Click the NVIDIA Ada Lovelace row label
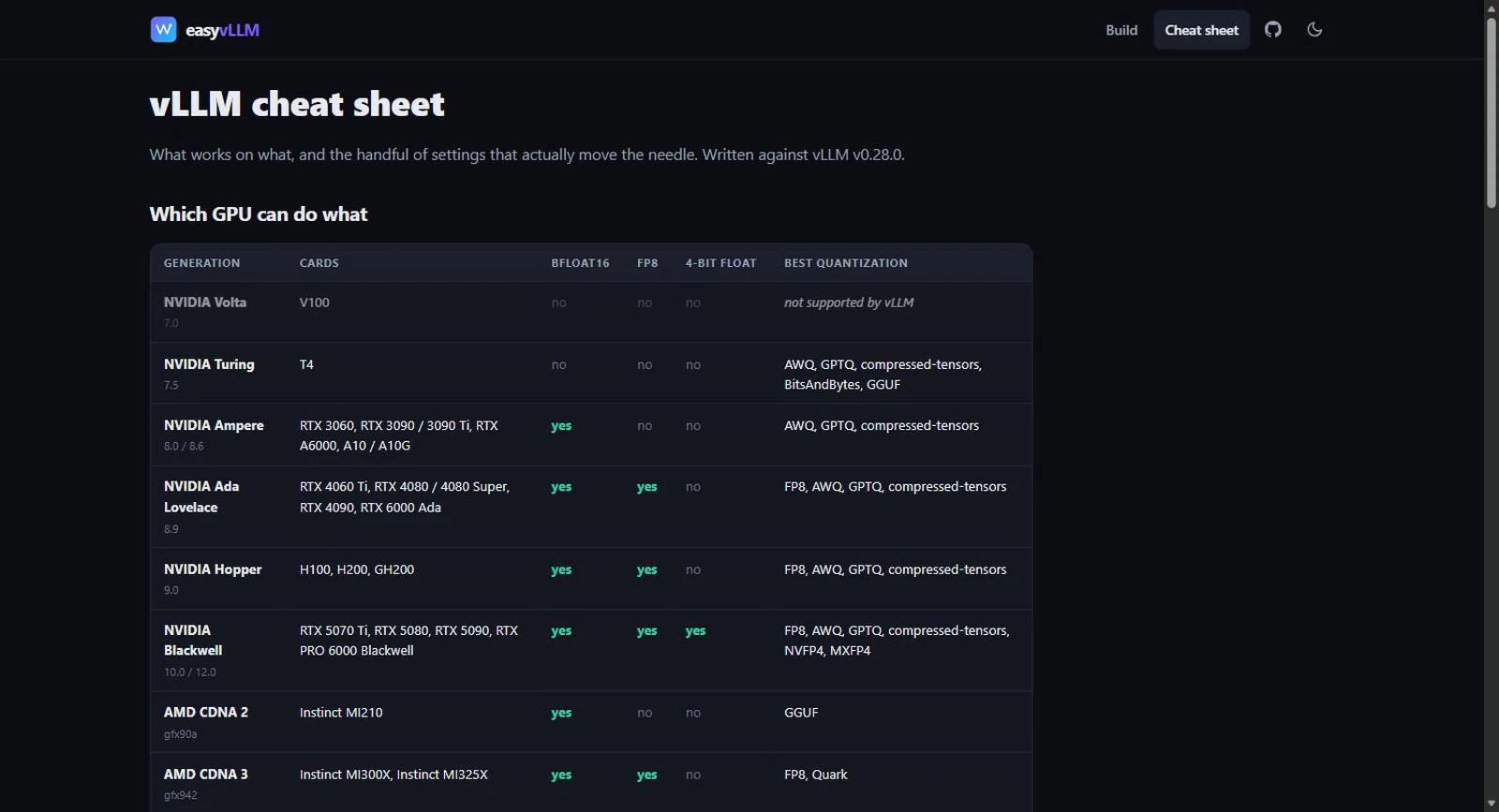 201,496
